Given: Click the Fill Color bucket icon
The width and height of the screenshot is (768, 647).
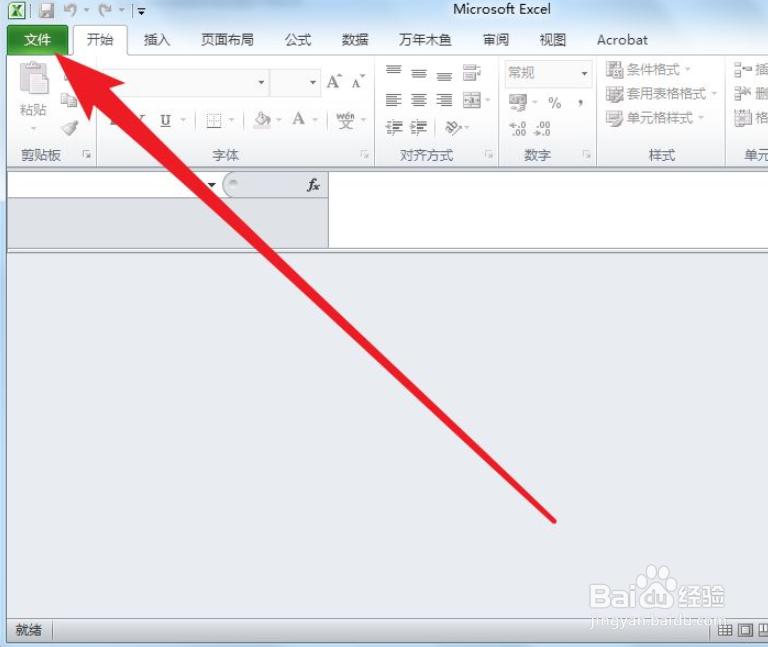Looking at the screenshot, I should coord(263,120).
